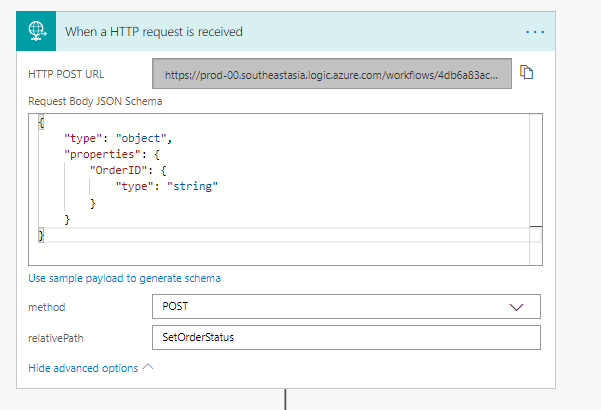The width and height of the screenshot is (601, 410).
Task: Expand the method dropdown arrow
Action: (x=516, y=307)
